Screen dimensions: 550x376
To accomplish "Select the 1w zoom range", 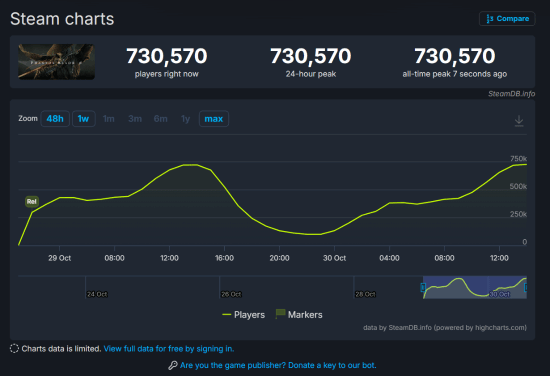I will 83,119.
